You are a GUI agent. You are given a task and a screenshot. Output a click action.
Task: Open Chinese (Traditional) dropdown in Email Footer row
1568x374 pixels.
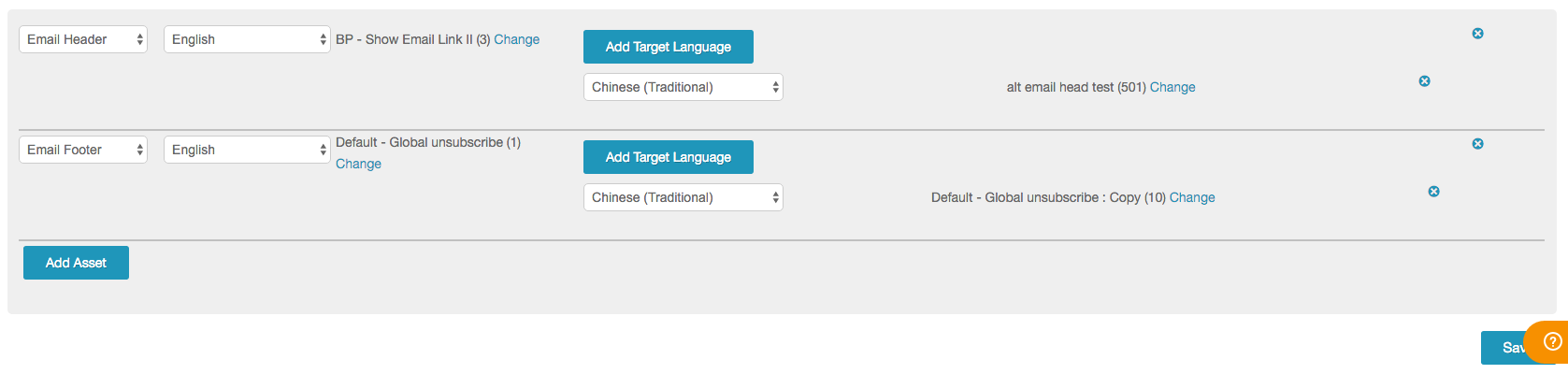[683, 197]
